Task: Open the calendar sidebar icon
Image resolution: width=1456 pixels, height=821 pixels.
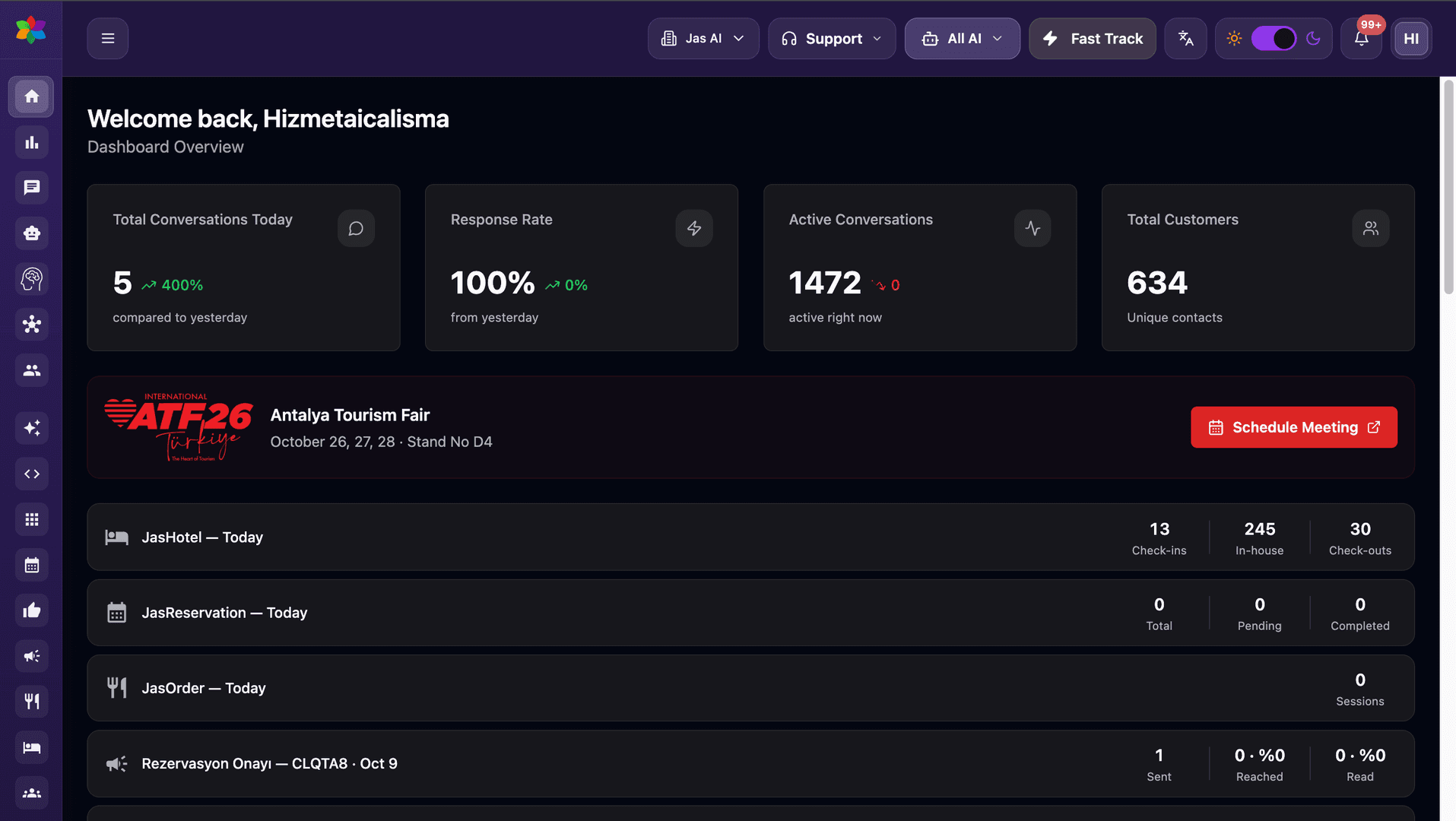Action: point(31,565)
